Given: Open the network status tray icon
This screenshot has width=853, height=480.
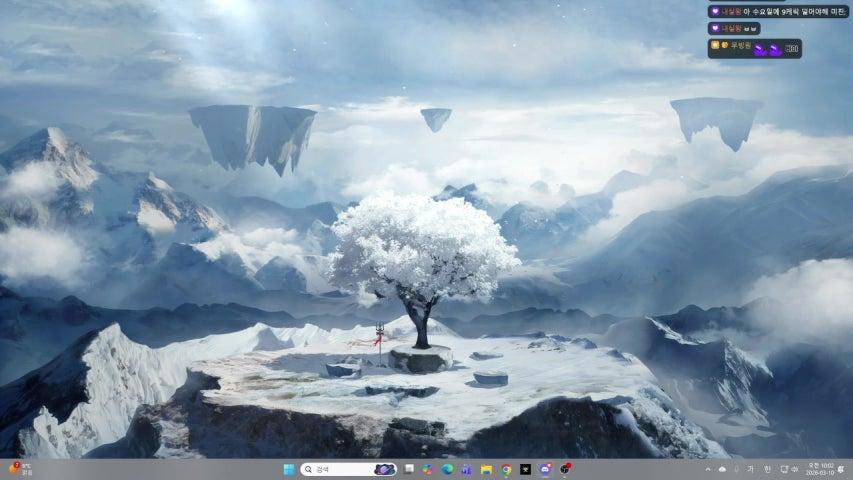Looking at the screenshot, I should tap(784, 469).
